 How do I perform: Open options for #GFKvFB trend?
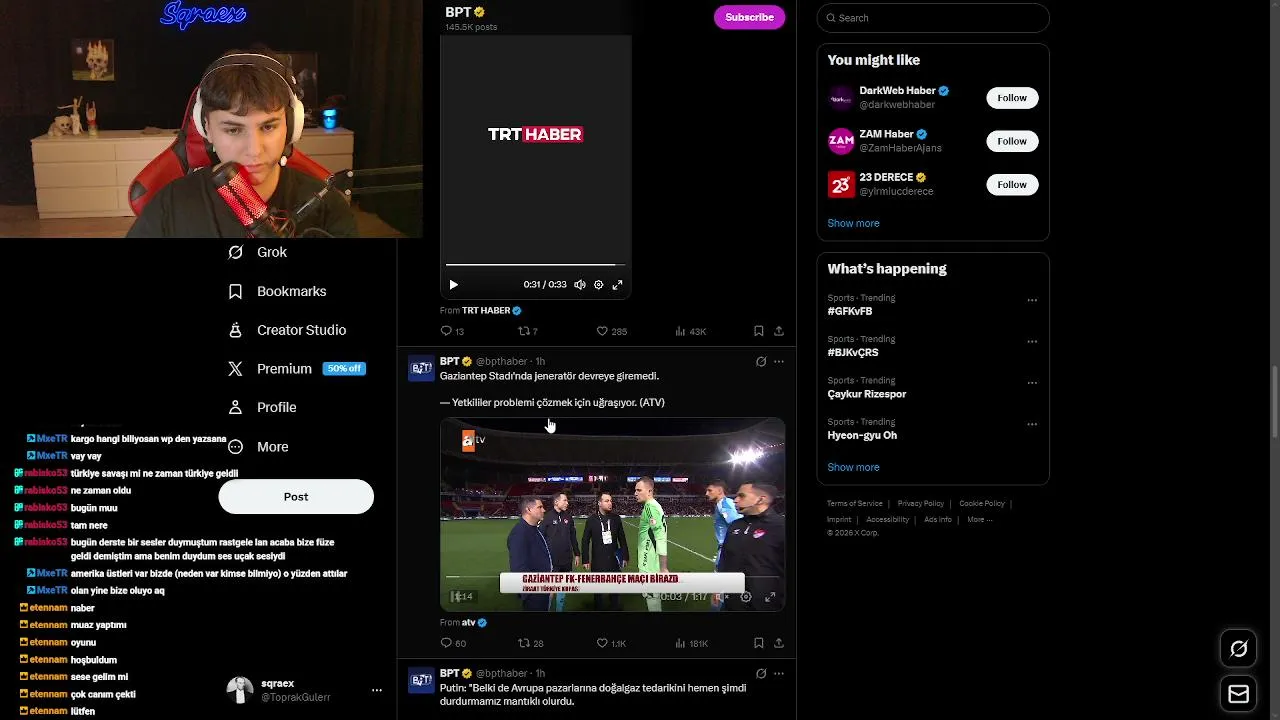tap(1032, 300)
